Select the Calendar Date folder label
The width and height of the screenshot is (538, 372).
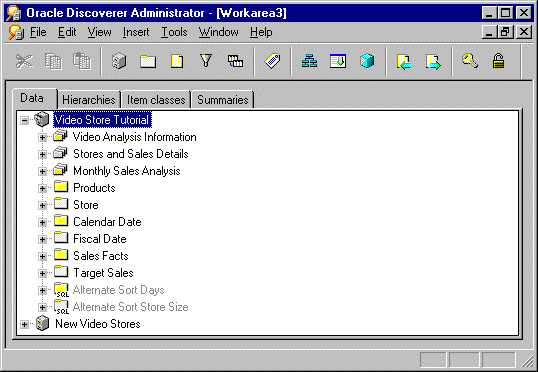(107, 222)
